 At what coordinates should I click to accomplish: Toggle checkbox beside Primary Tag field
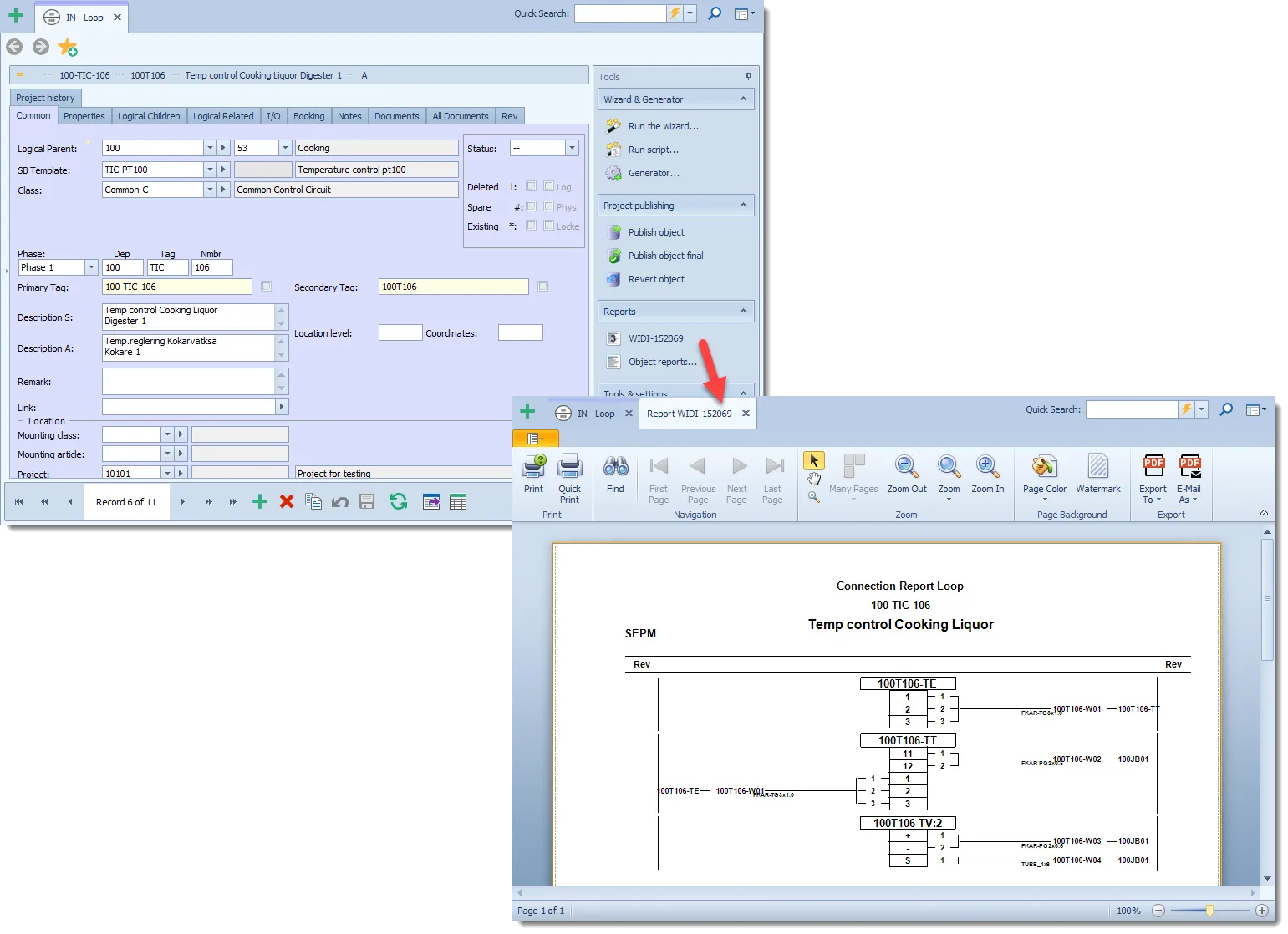267,287
